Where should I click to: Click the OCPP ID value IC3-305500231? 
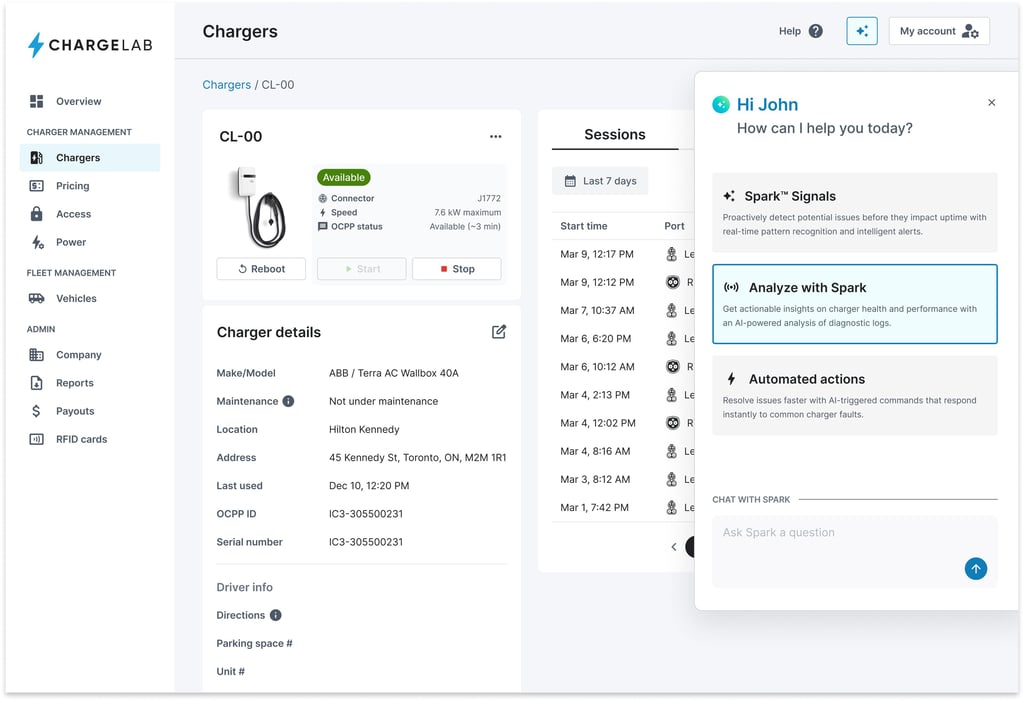(x=366, y=514)
